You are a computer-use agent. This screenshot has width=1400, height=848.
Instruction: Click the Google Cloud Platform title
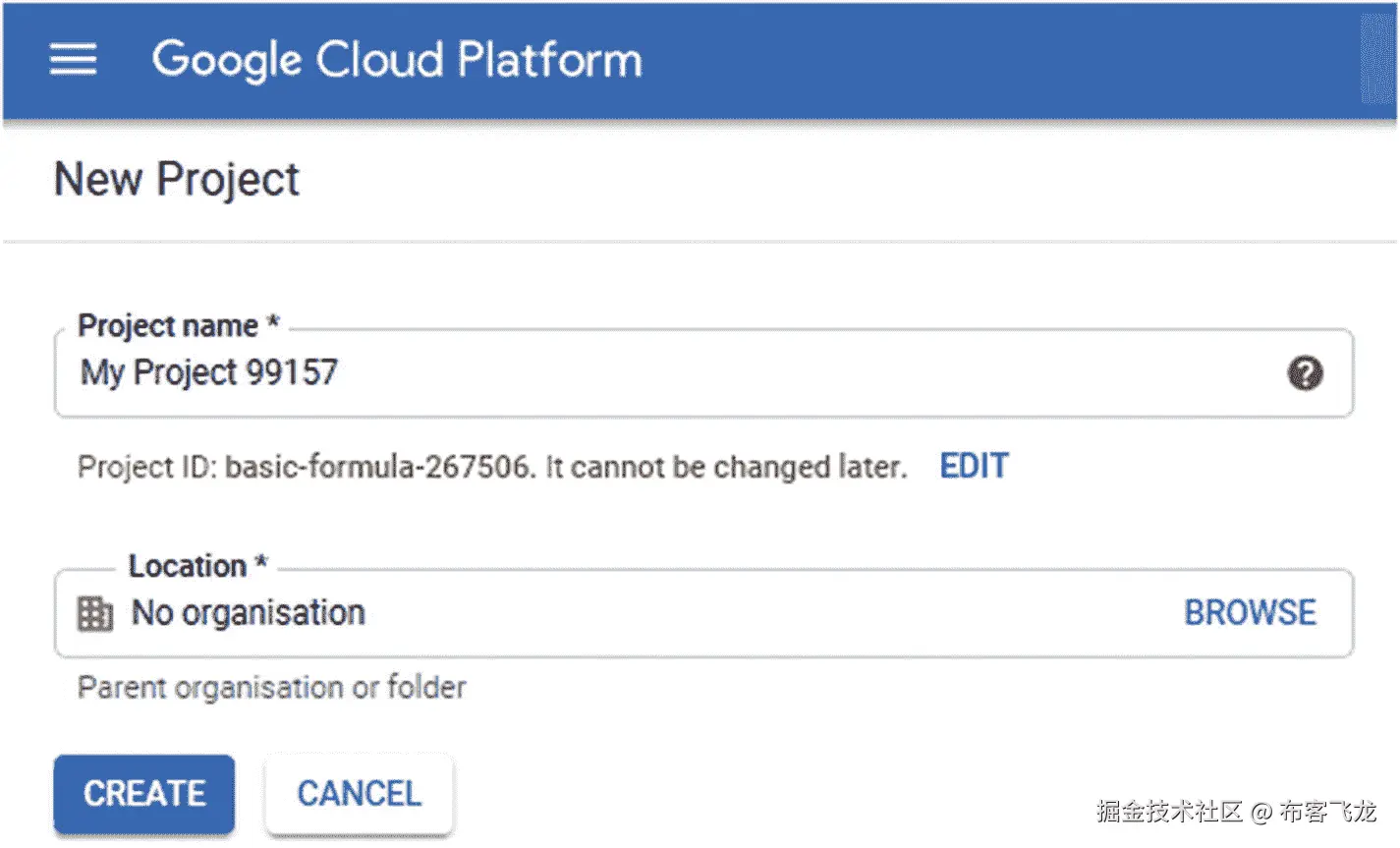click(397, 60)
